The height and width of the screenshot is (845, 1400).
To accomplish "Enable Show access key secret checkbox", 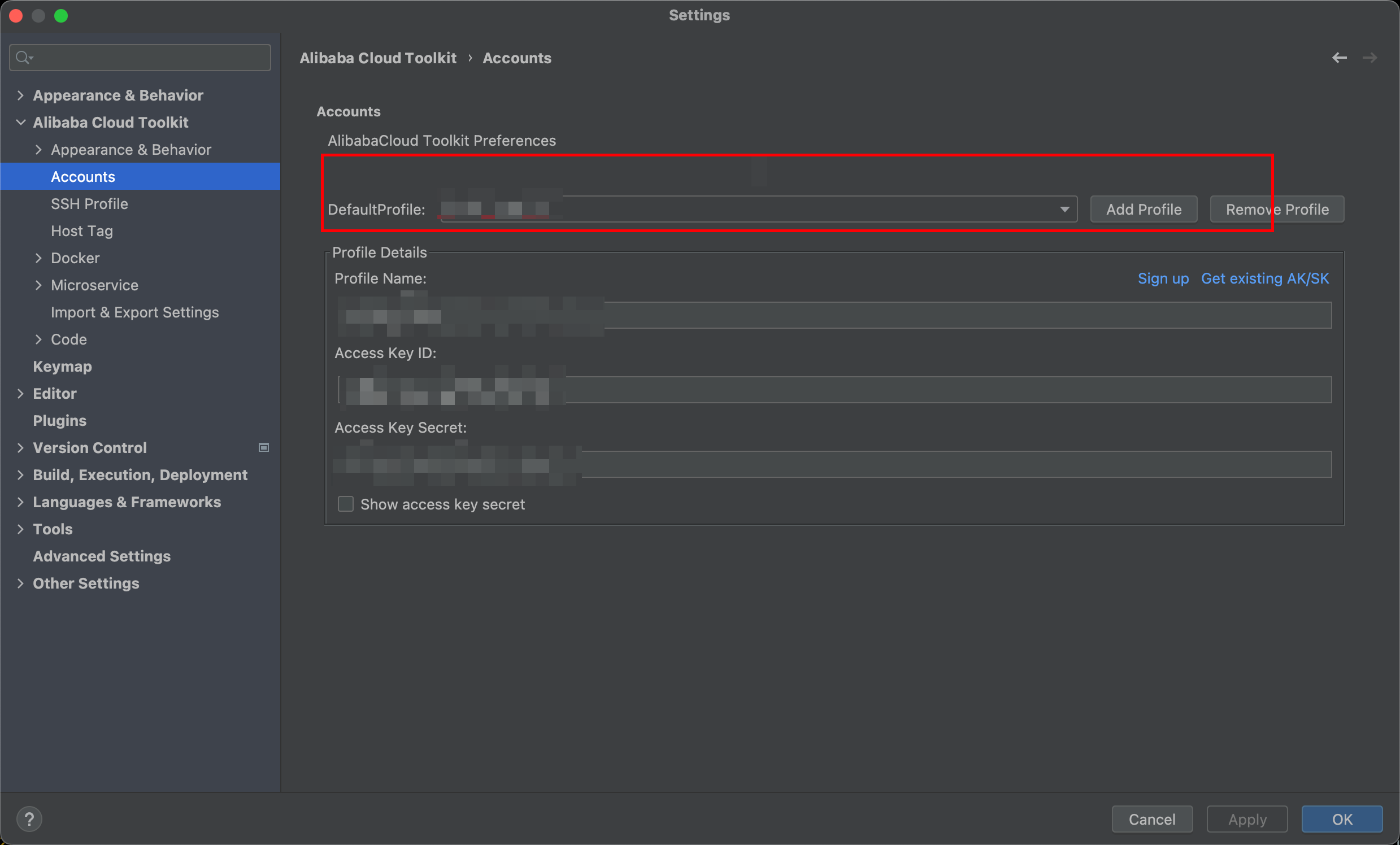I will point(345,504).
